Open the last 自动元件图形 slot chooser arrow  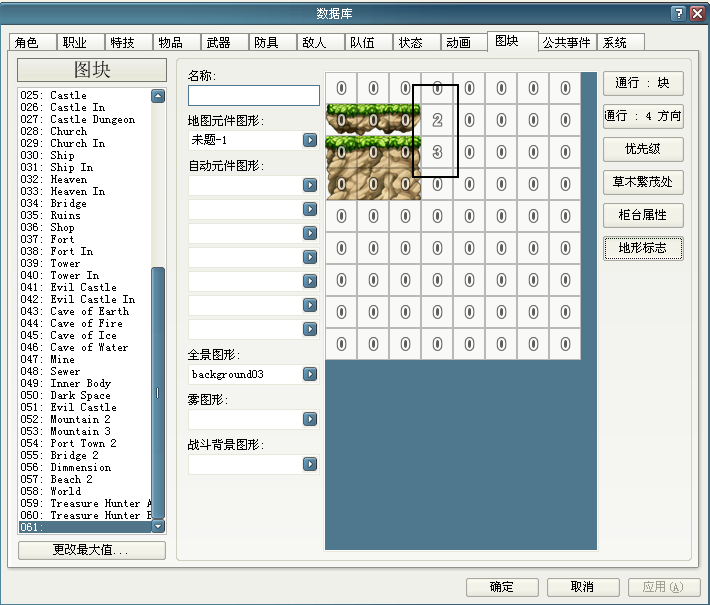[x=310, y=329]
